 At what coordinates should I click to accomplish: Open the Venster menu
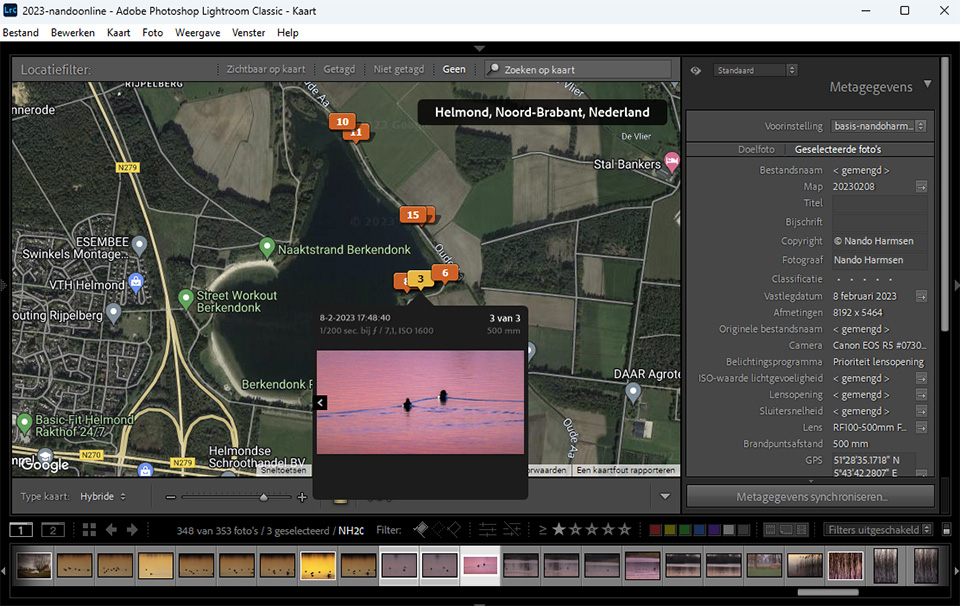248,32
